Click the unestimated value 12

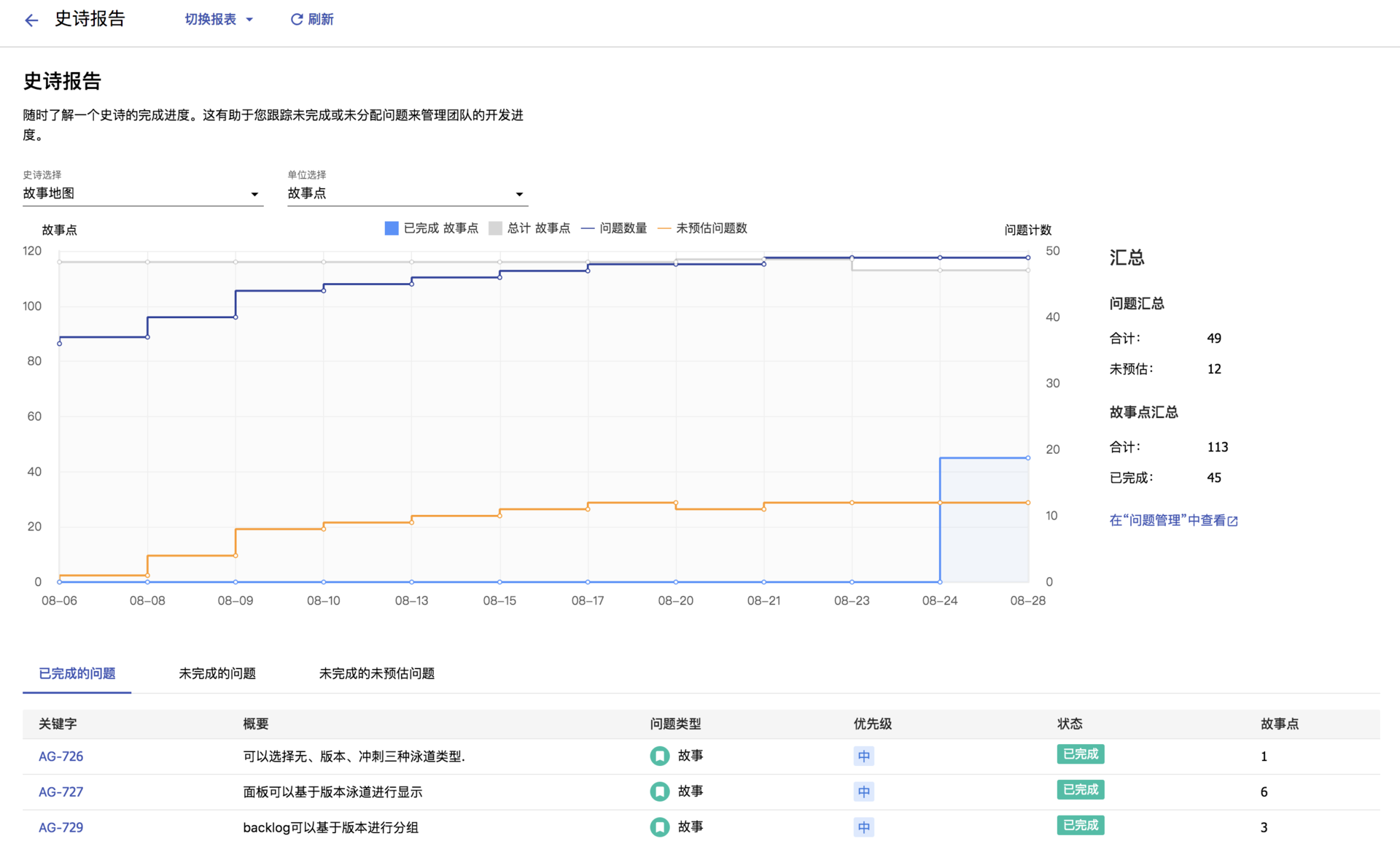pyautogui.click(x=1214, y=369)
